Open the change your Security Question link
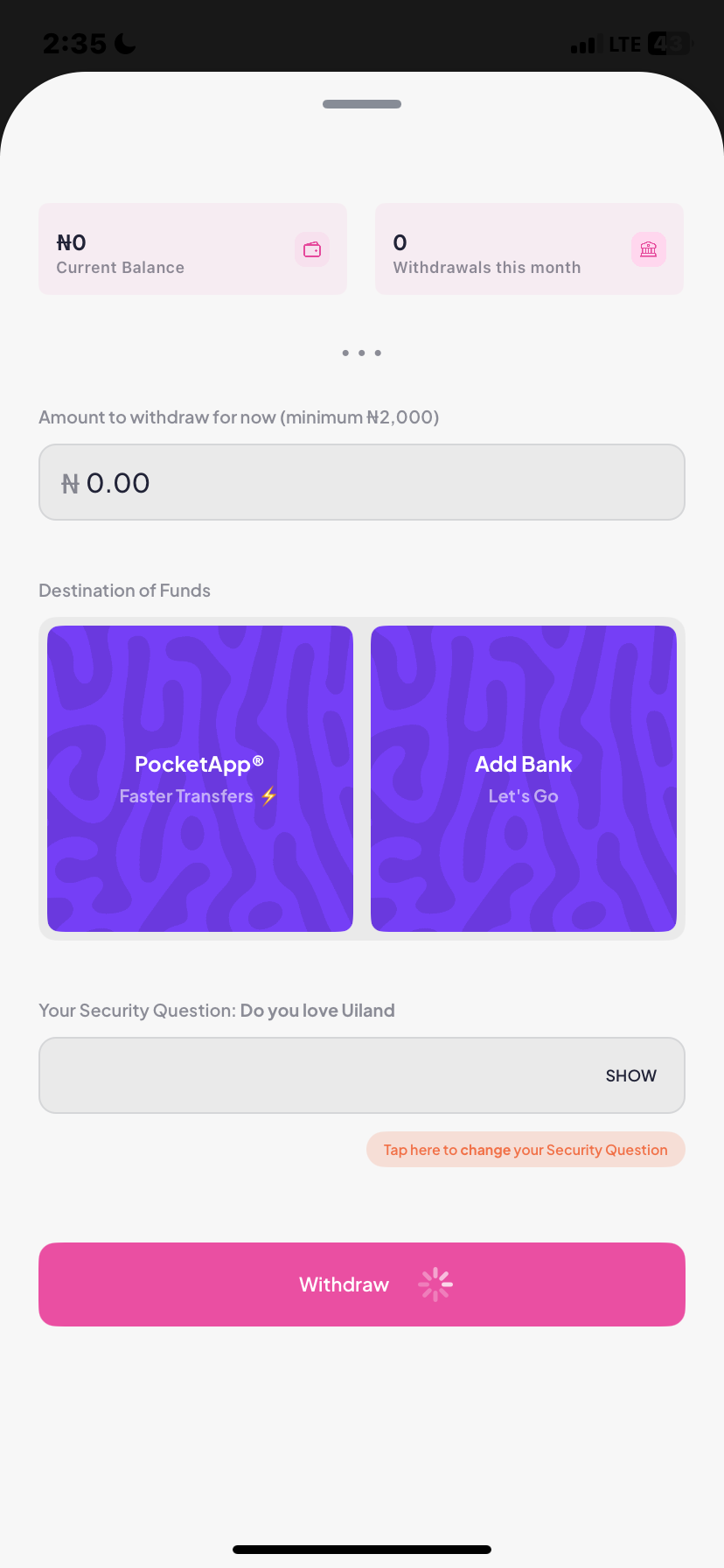 point(526,1150)
